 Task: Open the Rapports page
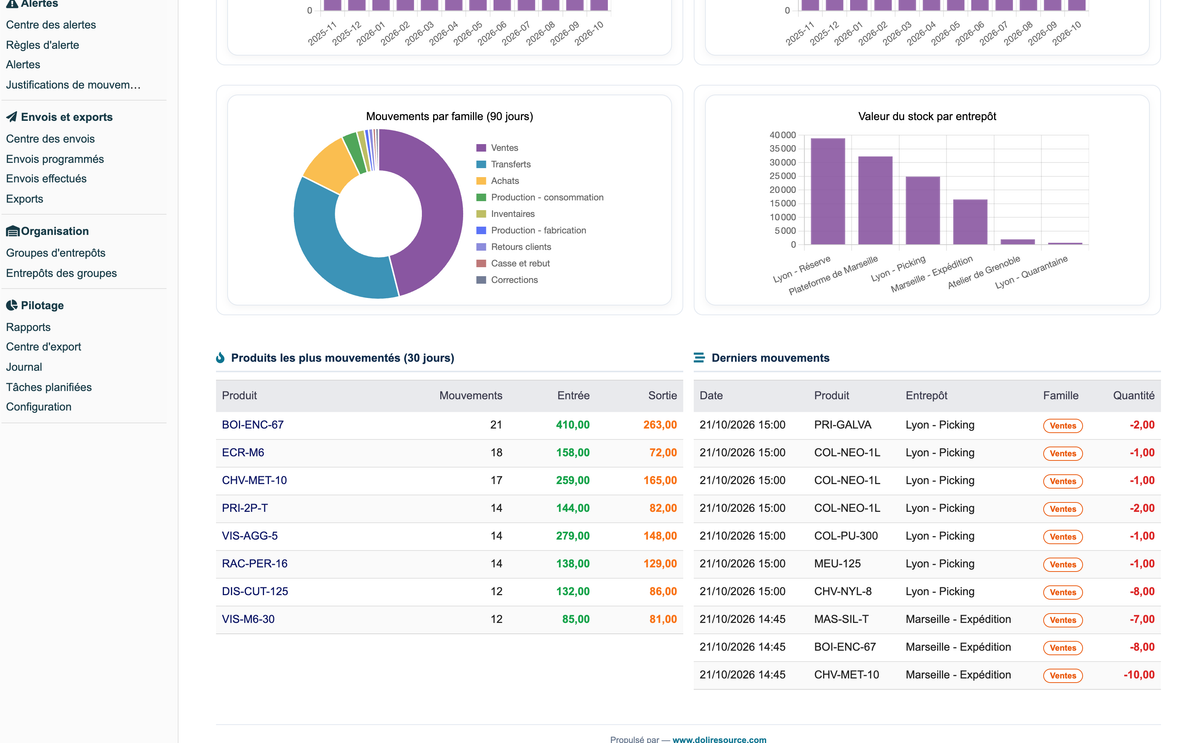coord(28,327)
